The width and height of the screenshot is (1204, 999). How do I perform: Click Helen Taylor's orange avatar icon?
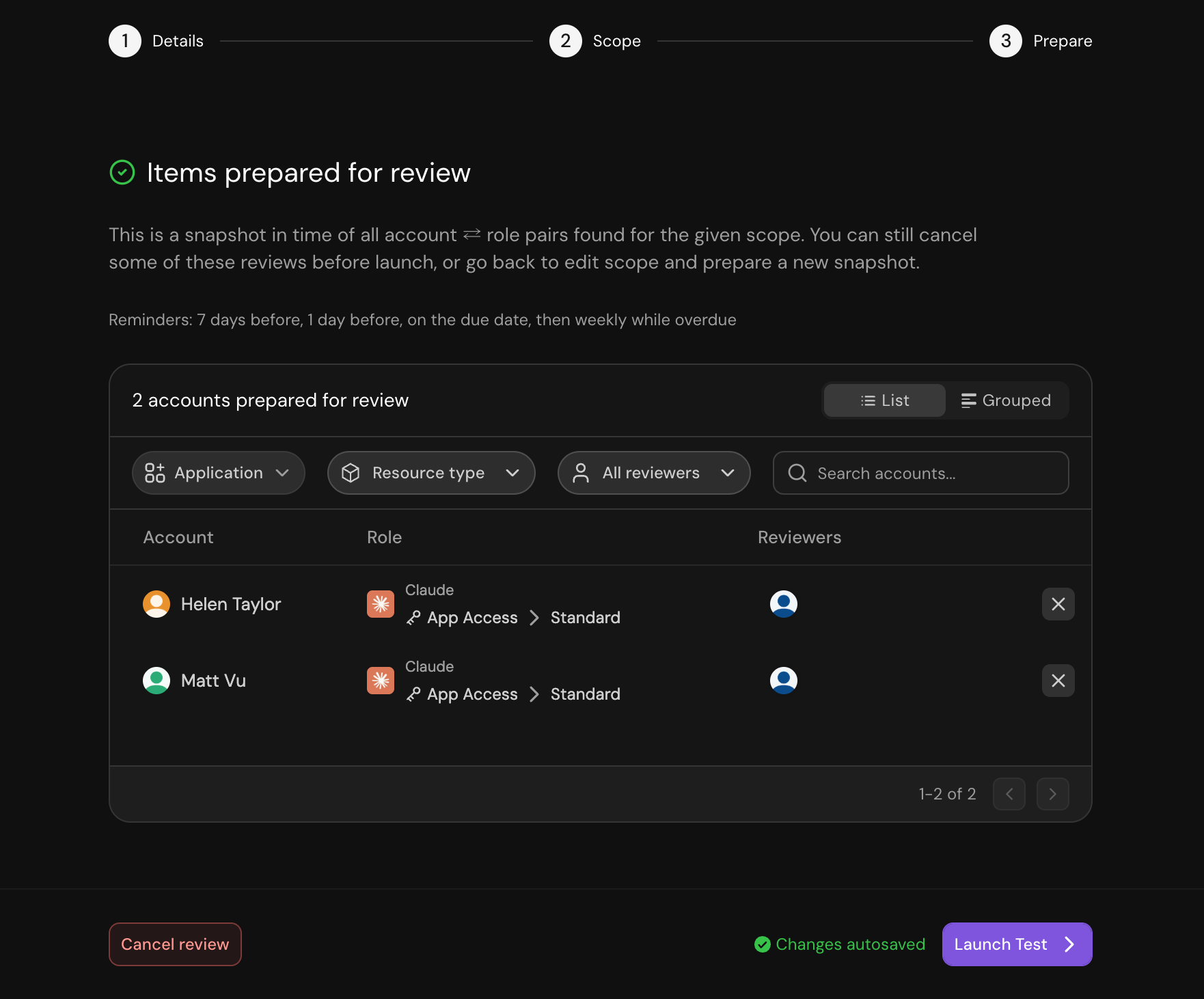click(156, 604)
